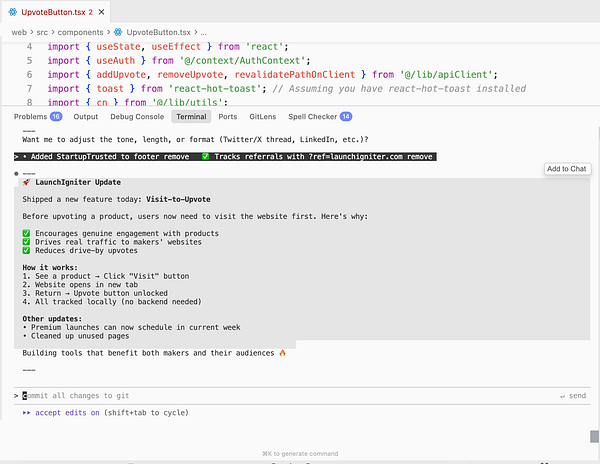The width and height of the screenshot is (600, 464).
Task: Click 'Want me to adjust the tone' line
Action: point(195,140)
